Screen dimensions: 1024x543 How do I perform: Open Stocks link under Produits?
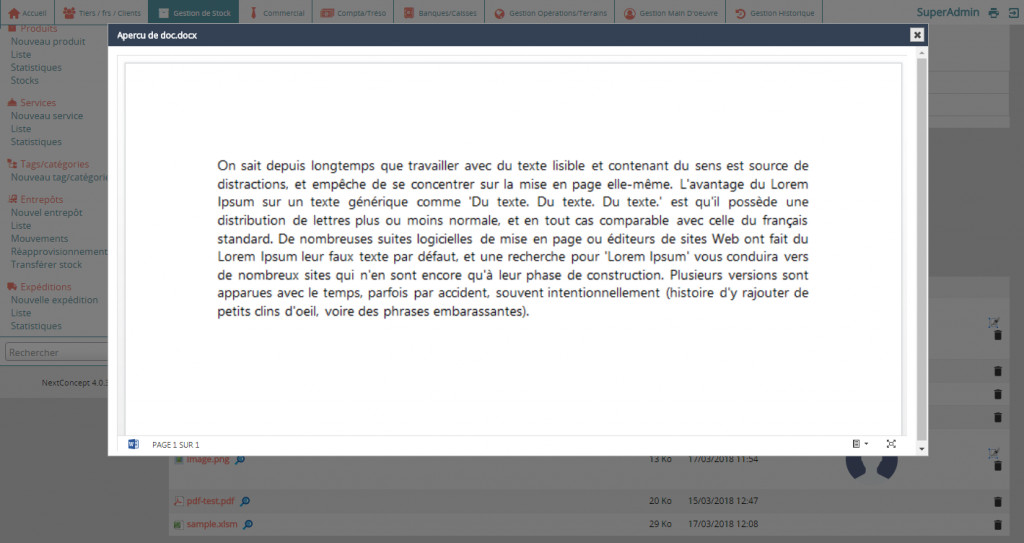pyautogui.click(x=24, y=80)
